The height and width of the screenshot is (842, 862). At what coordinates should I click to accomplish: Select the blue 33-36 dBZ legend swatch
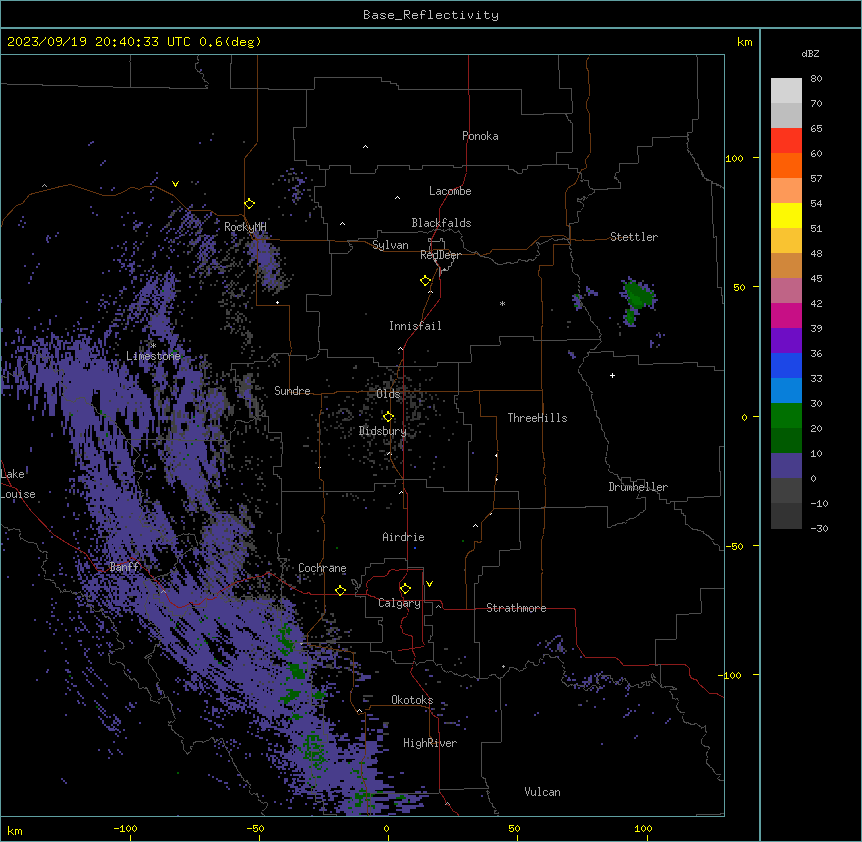click(x=786, y=365)
